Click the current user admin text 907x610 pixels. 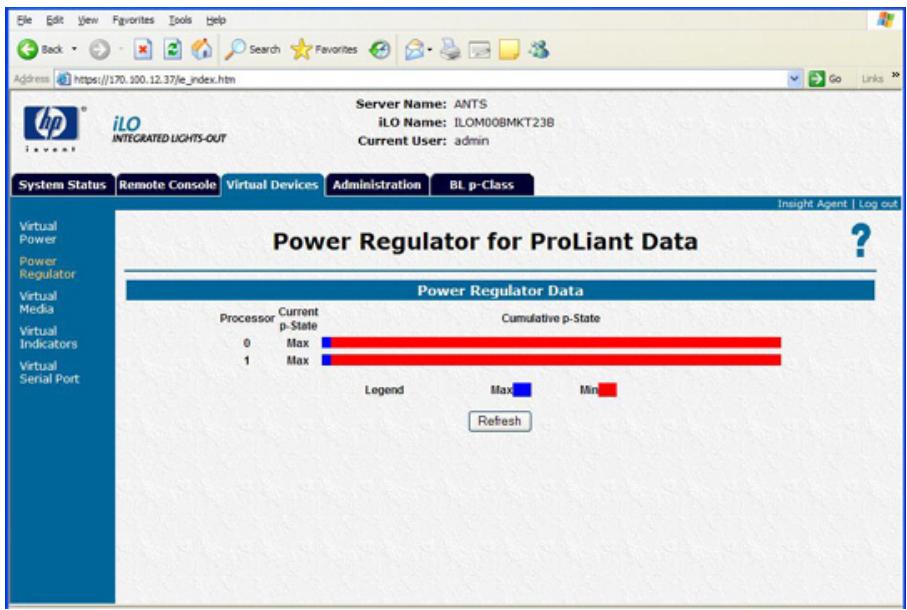[471, 141]
